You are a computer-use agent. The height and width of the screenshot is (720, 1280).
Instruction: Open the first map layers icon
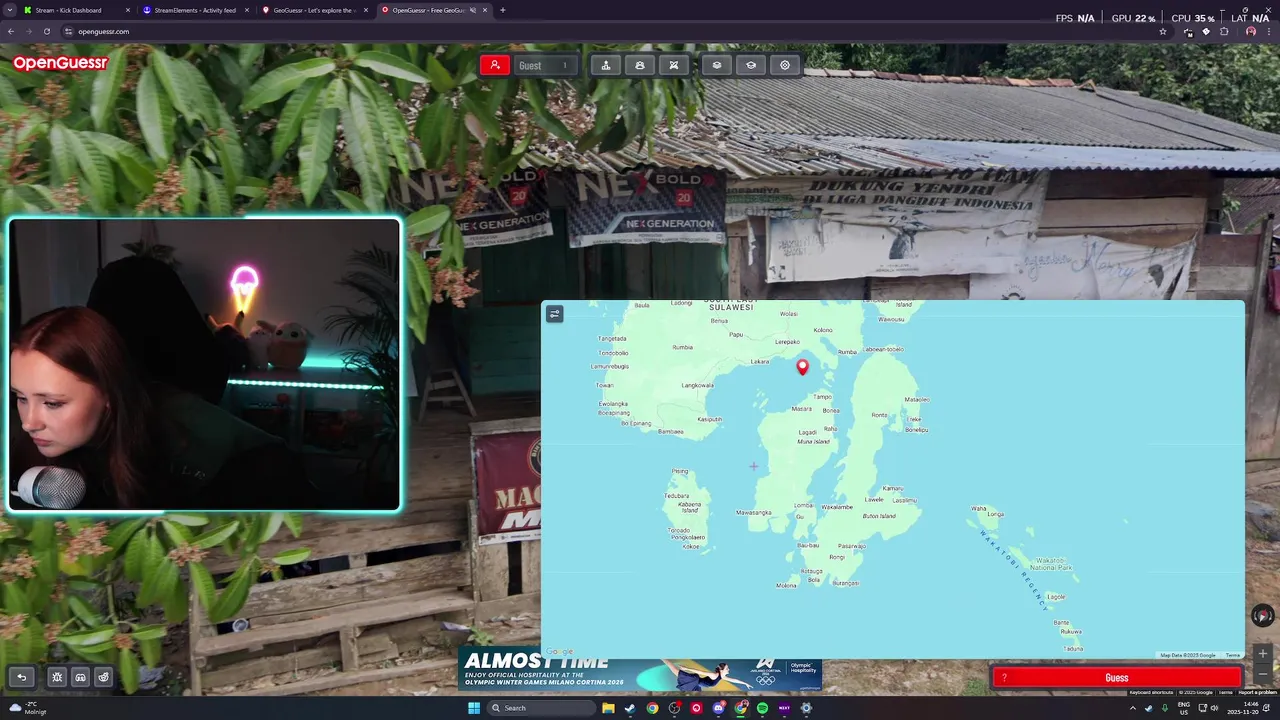click(x=717, y=65)
